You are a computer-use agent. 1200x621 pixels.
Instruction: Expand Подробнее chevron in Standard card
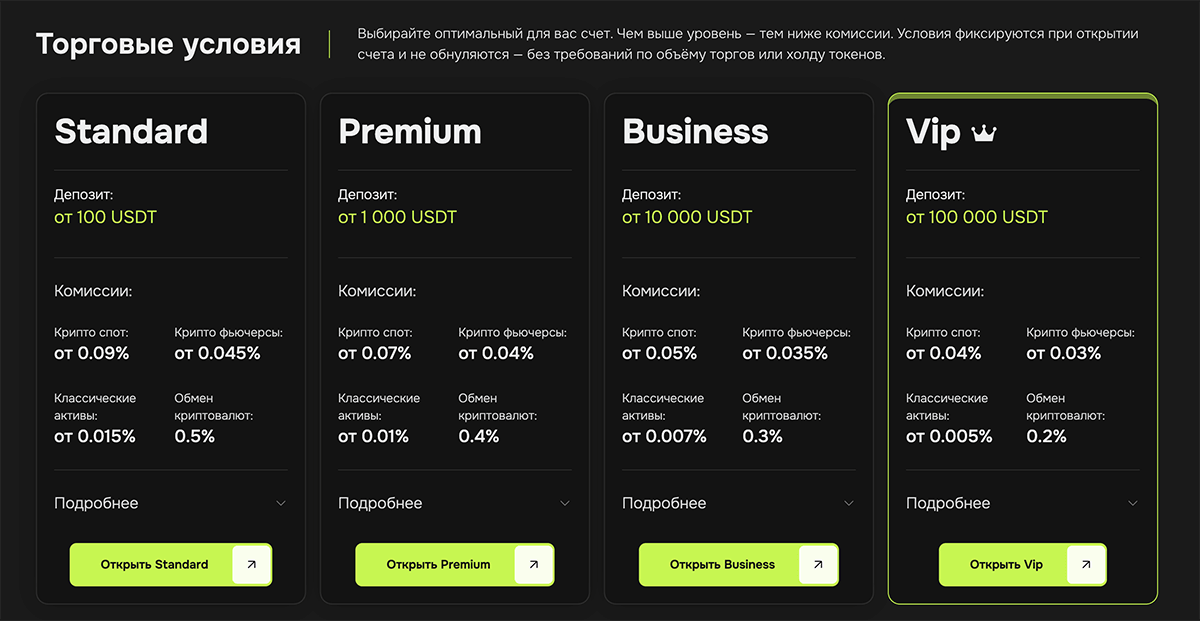(x=281, y=504)
